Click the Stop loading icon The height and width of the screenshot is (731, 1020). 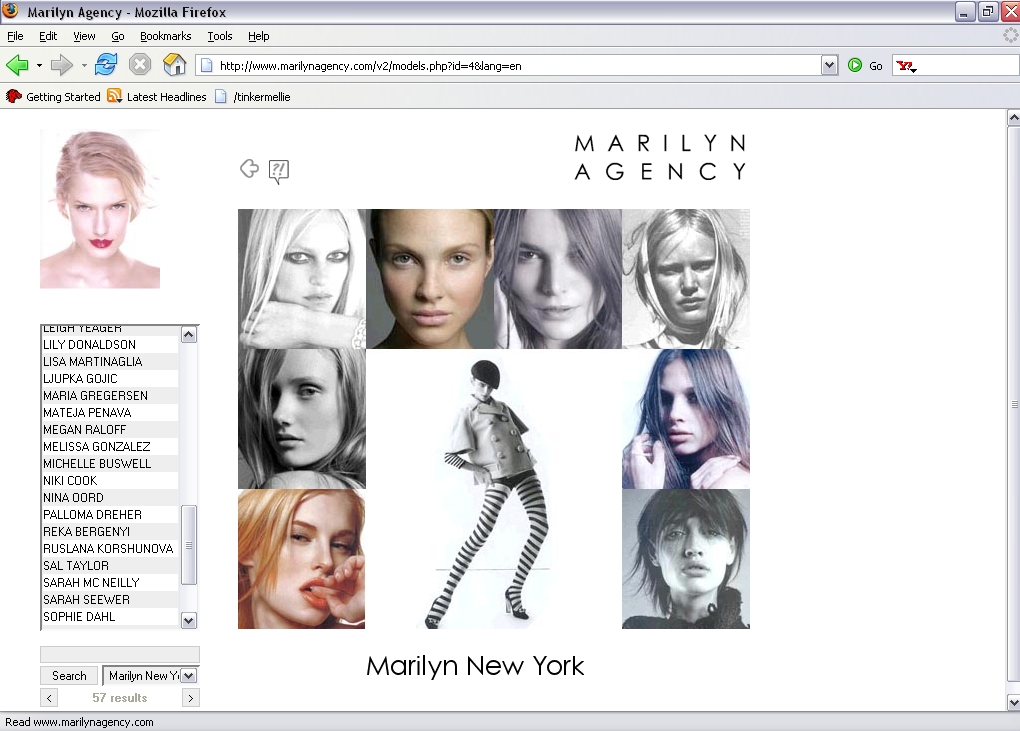point(140,65)
